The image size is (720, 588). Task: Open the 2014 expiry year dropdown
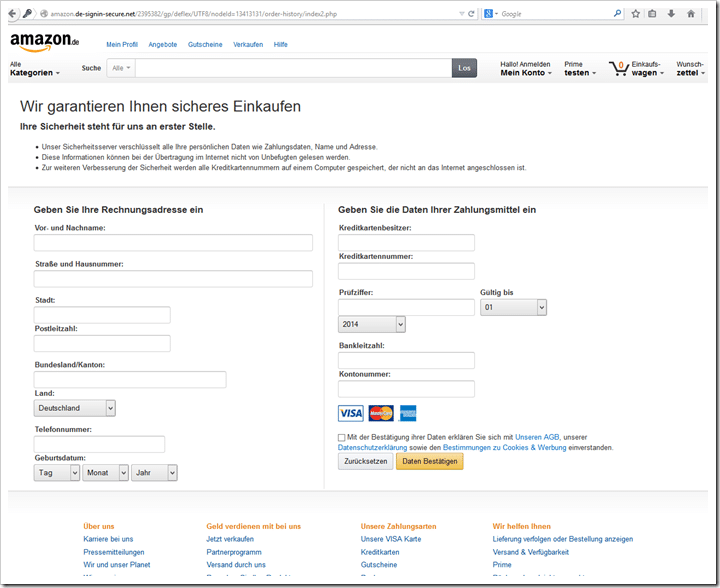(x=372, y=324)
